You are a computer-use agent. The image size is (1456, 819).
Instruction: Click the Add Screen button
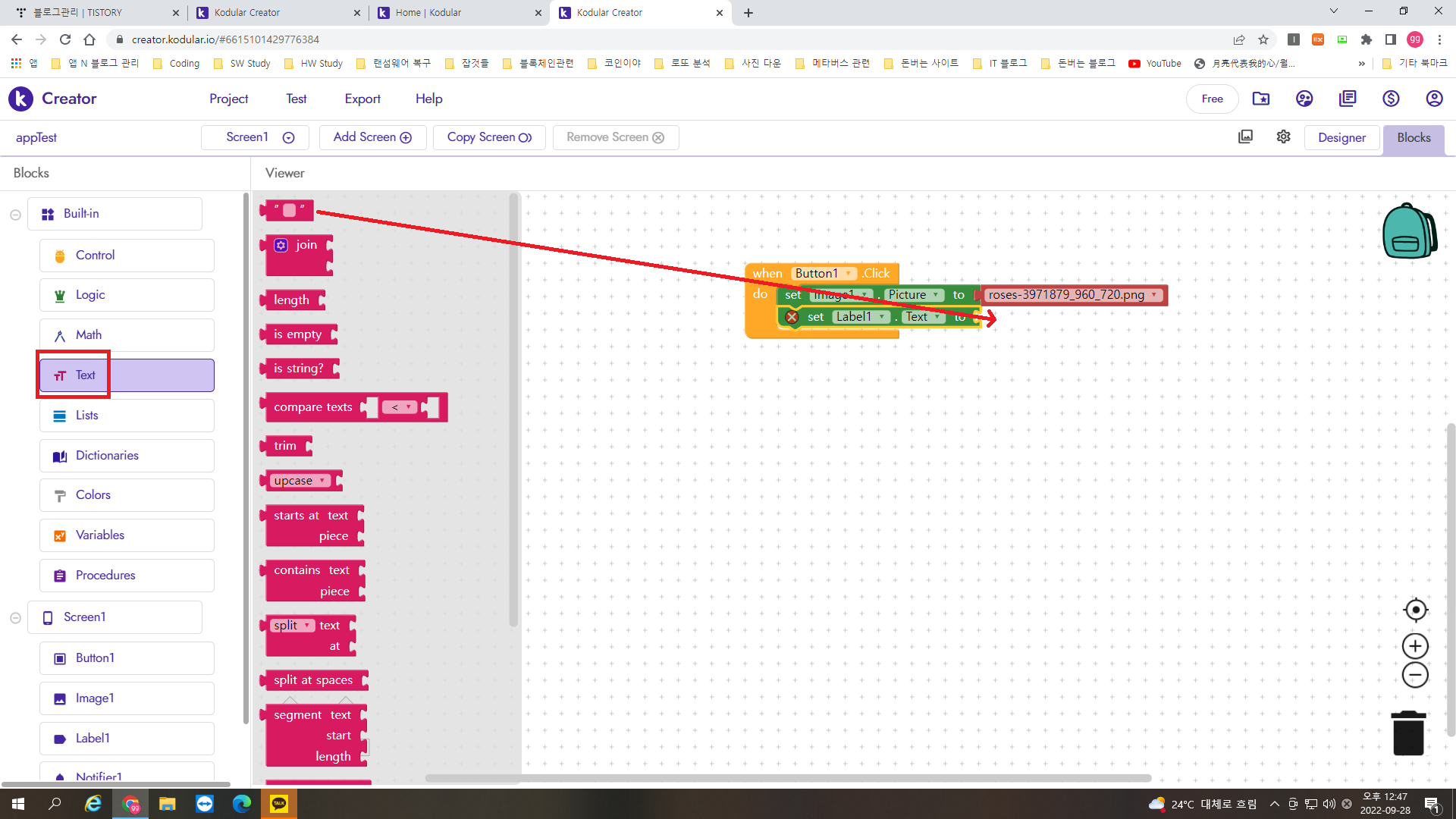click(372, 137)
